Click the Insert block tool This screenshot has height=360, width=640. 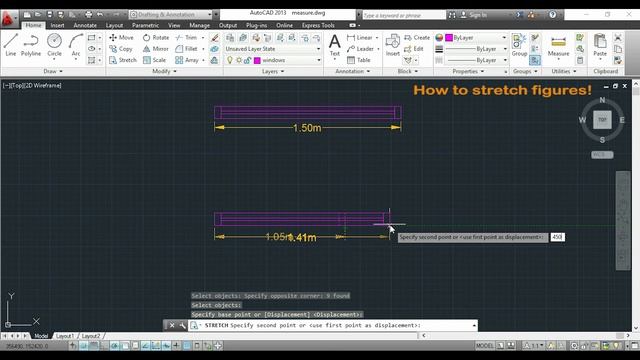(393, 45)
